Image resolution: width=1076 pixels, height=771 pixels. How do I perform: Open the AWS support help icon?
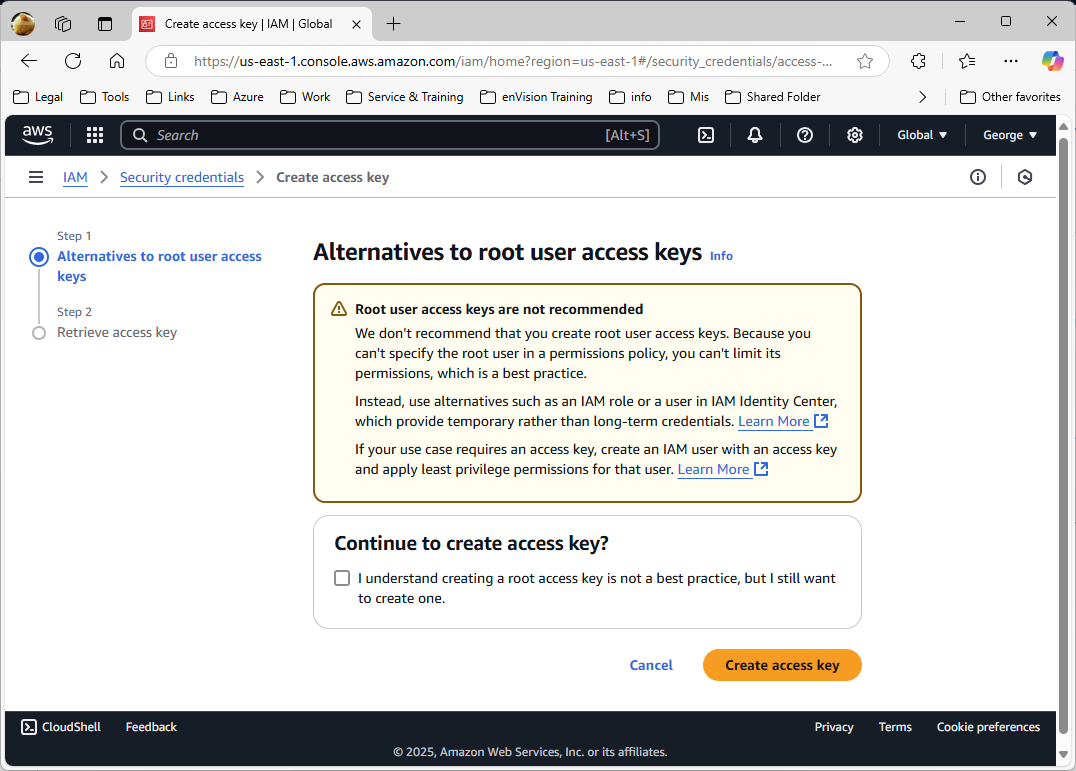[805, 135]
